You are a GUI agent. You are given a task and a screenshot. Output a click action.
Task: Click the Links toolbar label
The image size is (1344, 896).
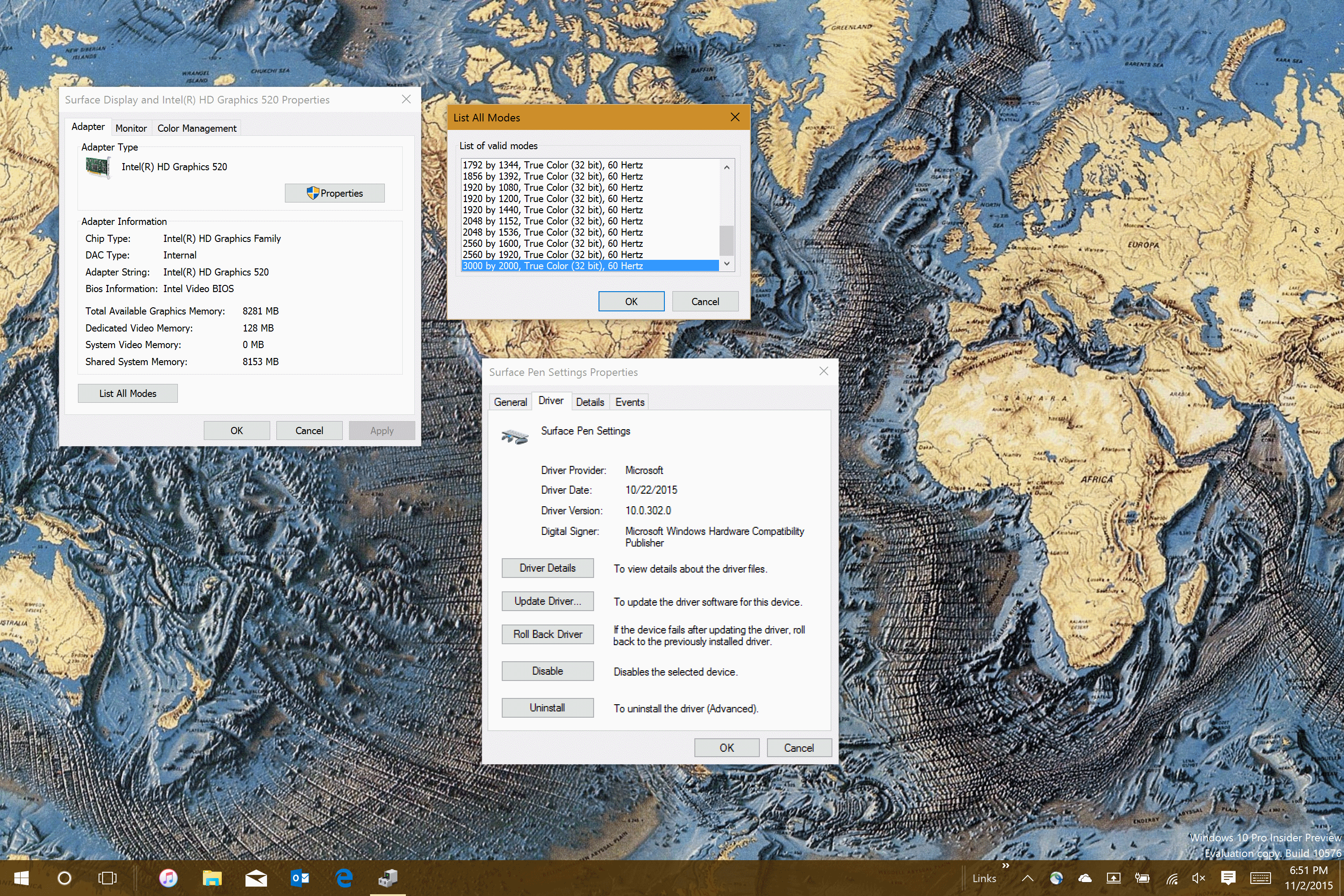[984, 878]
